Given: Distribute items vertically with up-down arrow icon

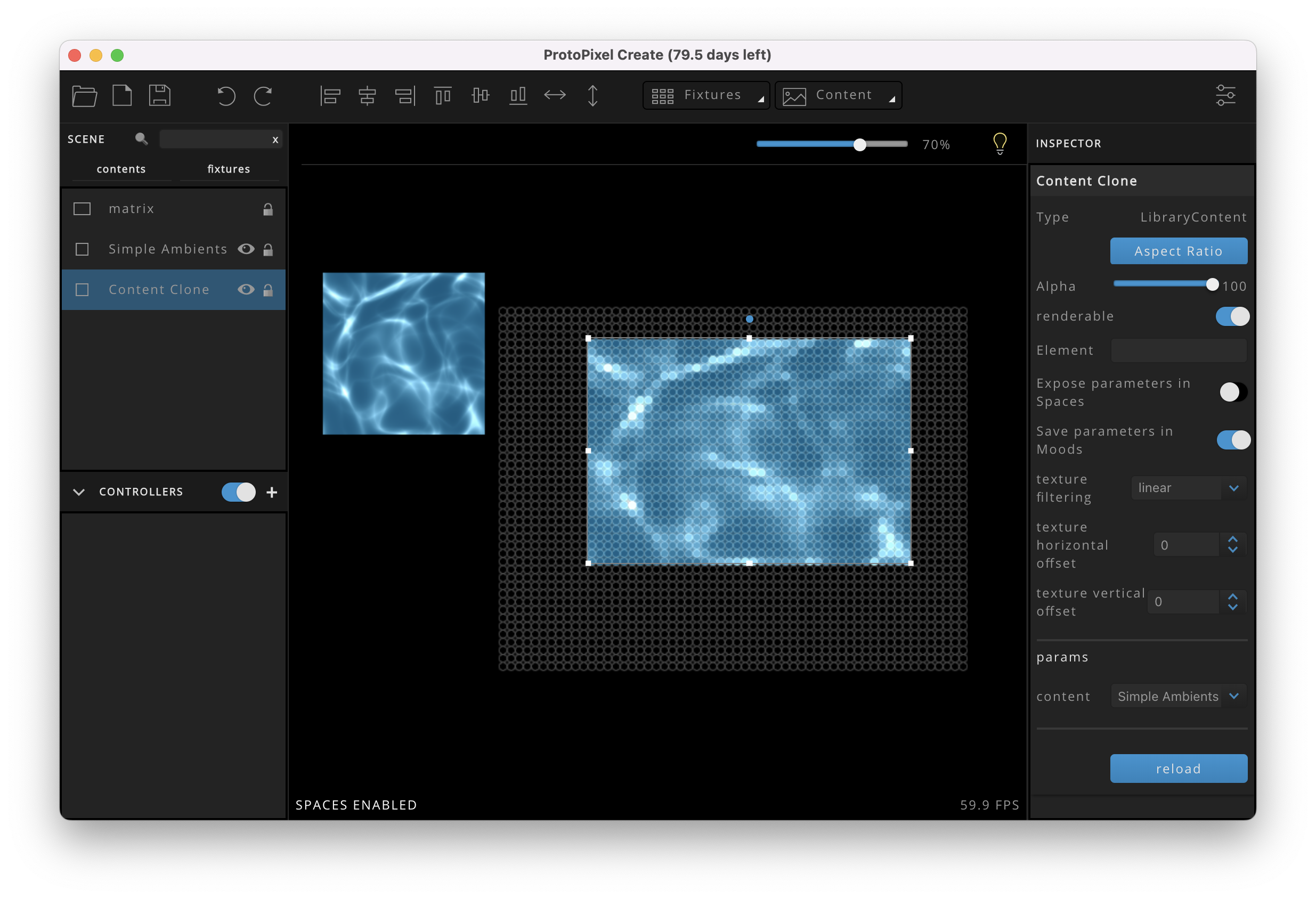Looking at the screenshot, I should [x=592, y=96].
